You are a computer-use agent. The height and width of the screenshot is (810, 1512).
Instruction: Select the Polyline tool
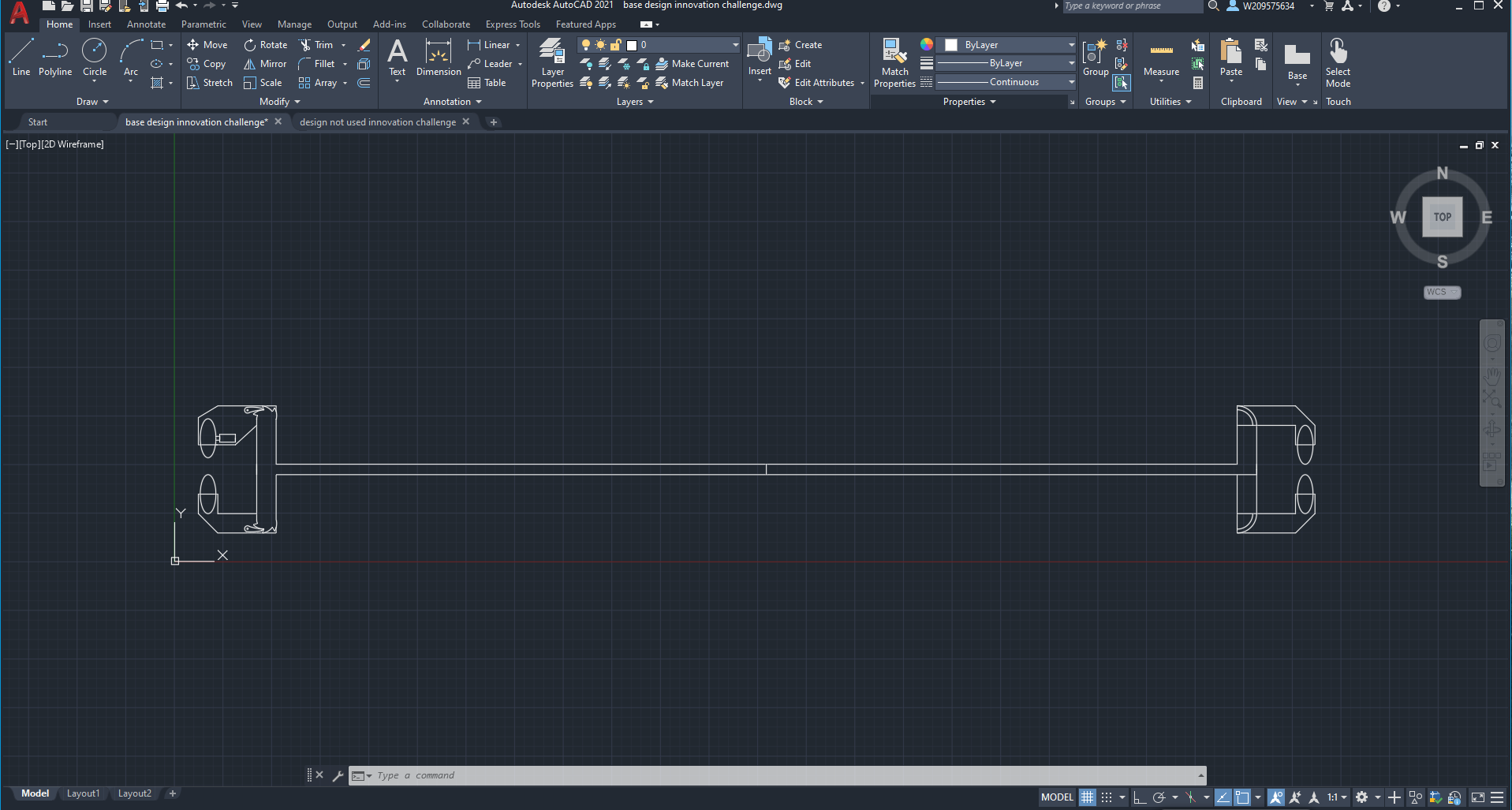pos(55,58)
